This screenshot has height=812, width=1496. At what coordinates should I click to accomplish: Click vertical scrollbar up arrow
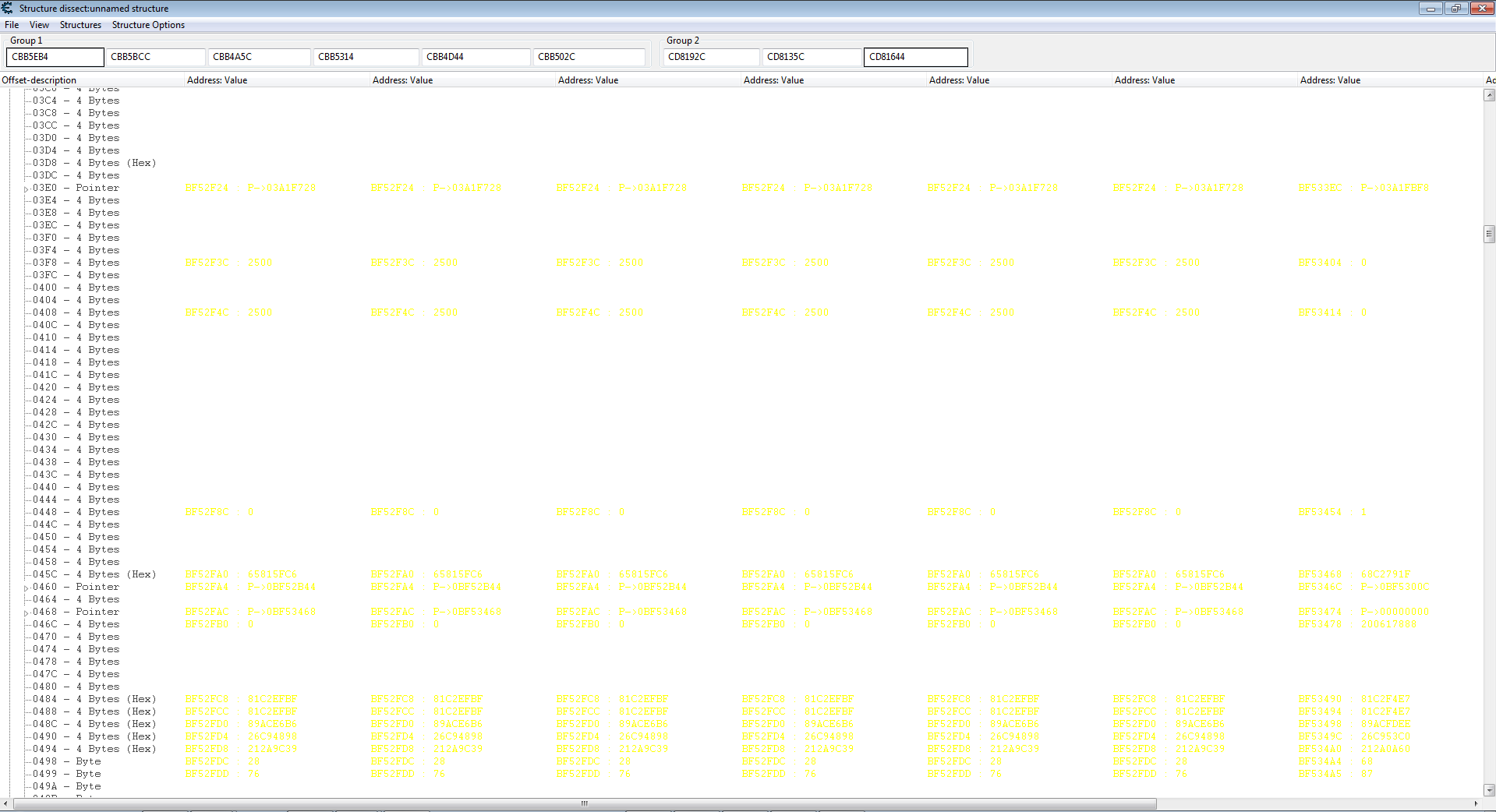coord(1489,95)
